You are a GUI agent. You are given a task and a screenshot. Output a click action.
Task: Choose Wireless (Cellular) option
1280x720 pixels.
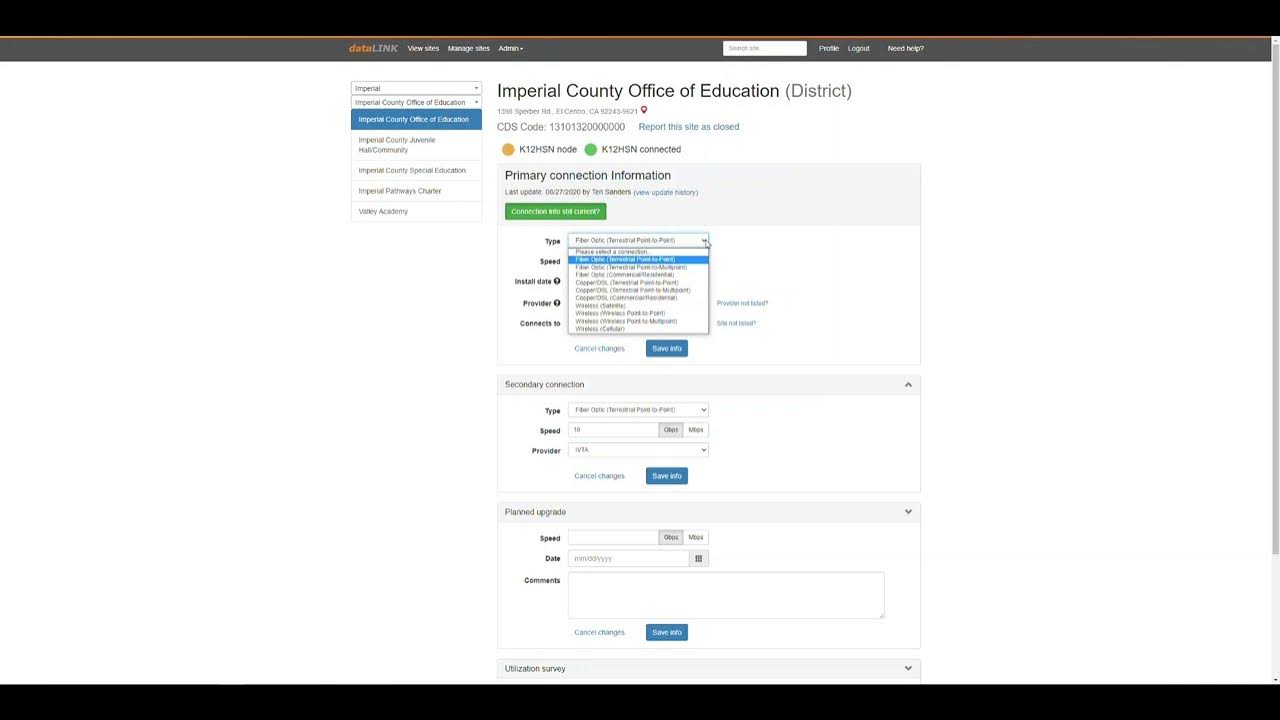pos(638,329)
